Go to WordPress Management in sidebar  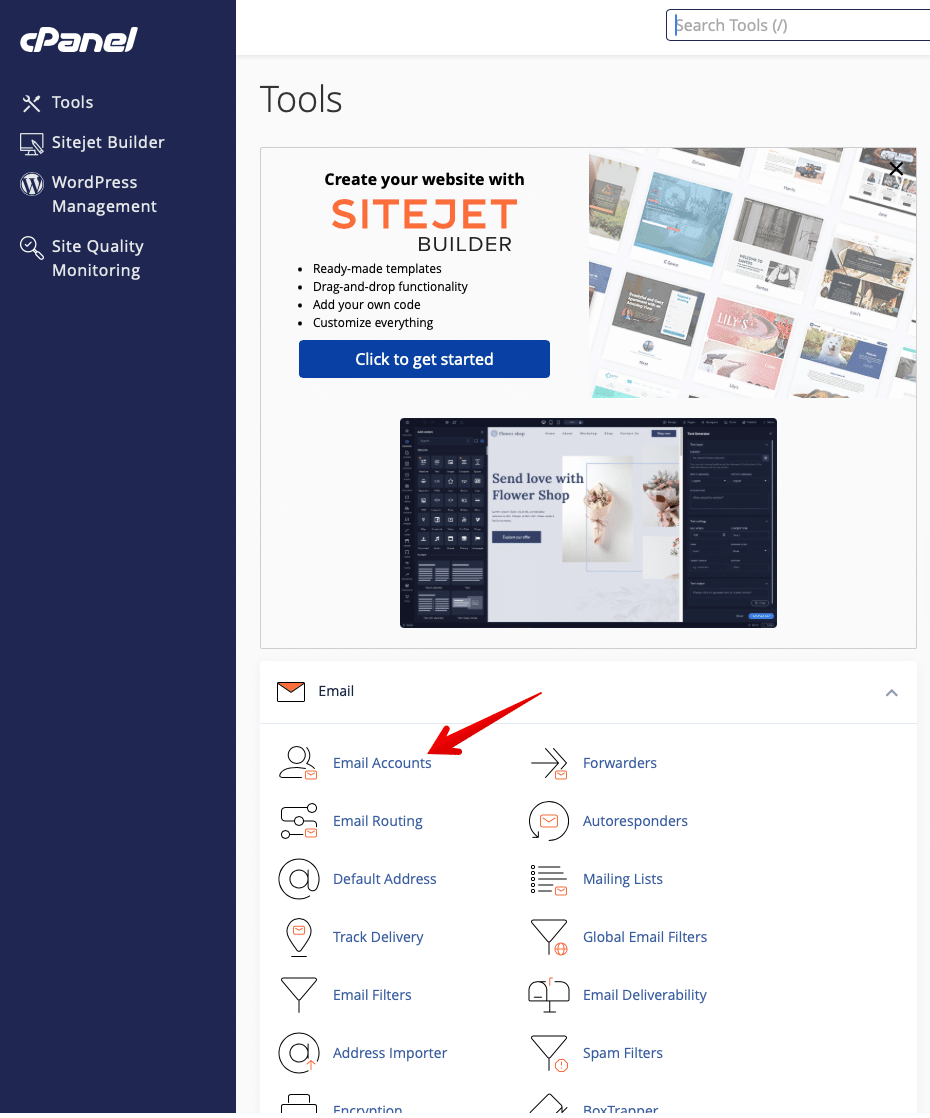[x=104, y=195]
